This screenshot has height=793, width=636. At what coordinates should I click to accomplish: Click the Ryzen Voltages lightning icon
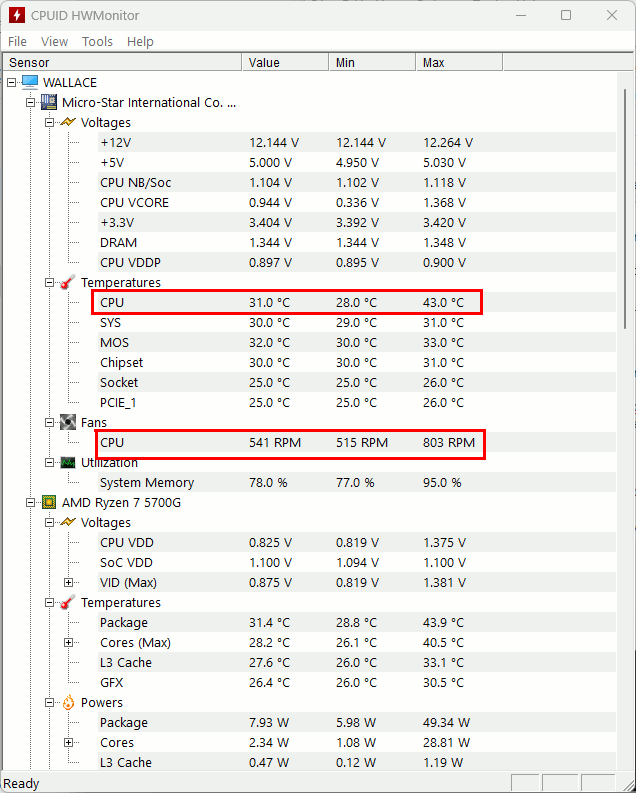click(68, 522)
